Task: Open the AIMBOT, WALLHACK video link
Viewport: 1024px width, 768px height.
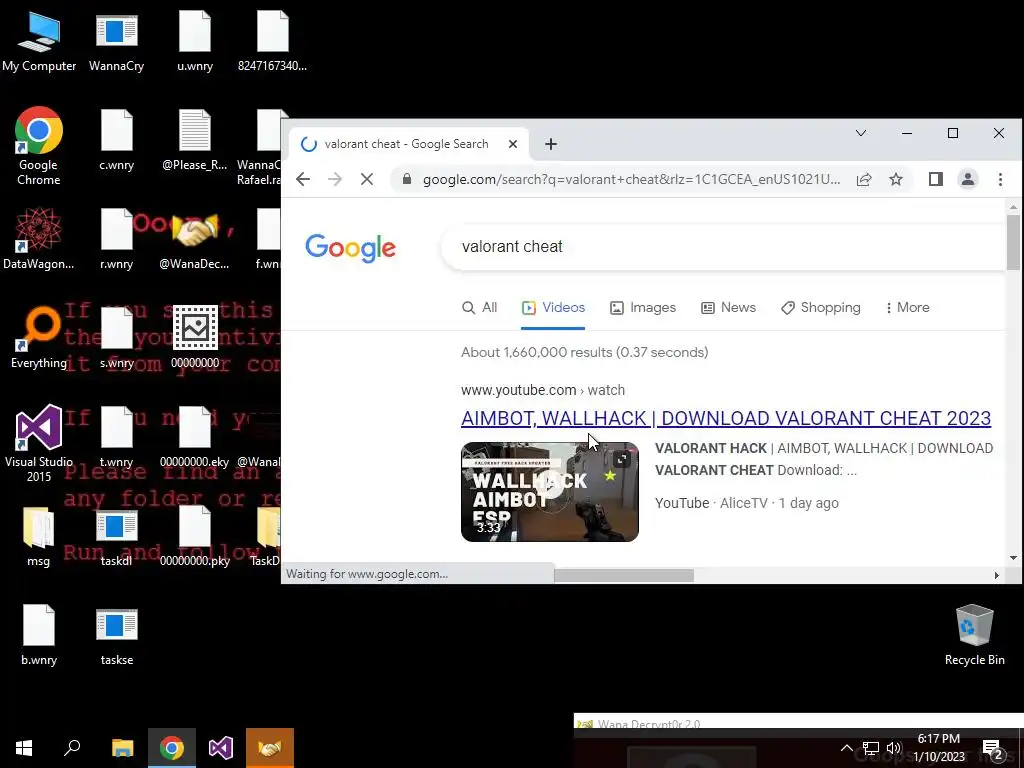Action: coord(726,418)
